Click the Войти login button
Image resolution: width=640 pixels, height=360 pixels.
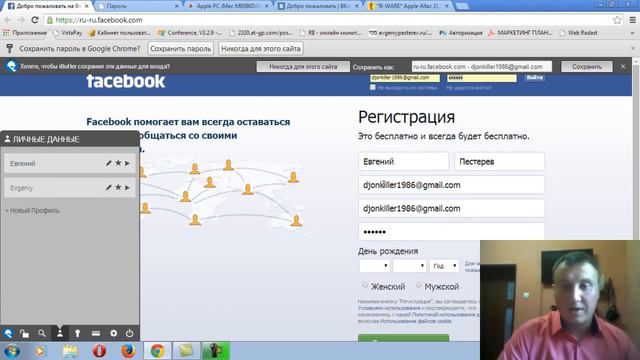[534, 78]
